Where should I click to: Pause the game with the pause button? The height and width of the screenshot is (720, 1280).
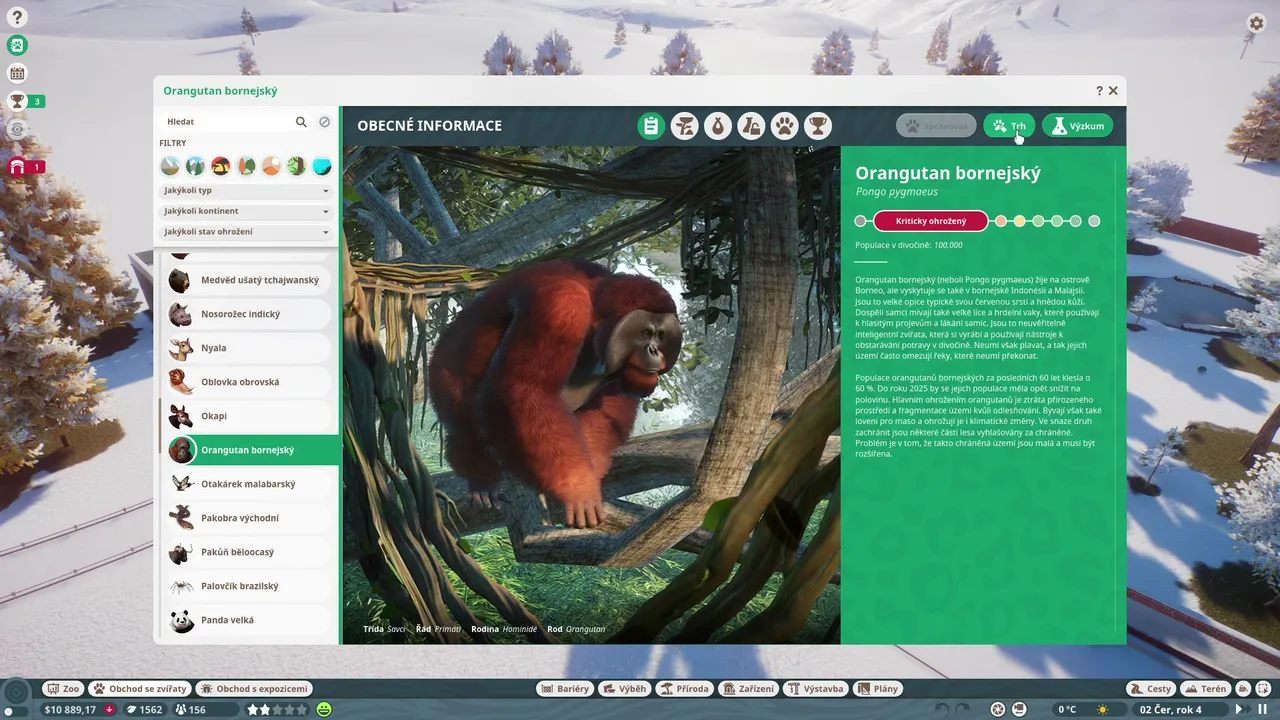1262,709
